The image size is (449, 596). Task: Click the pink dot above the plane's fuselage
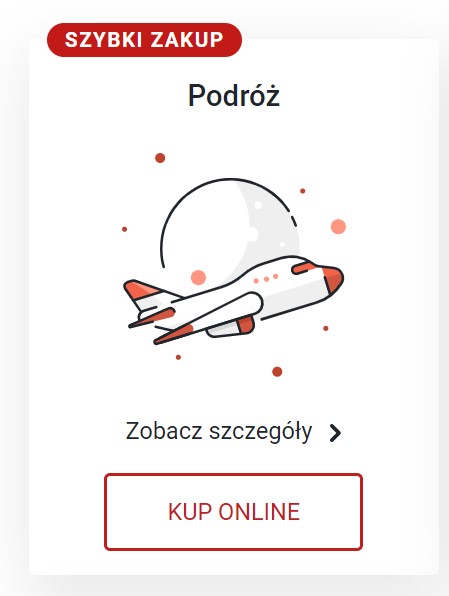point(198,277)
